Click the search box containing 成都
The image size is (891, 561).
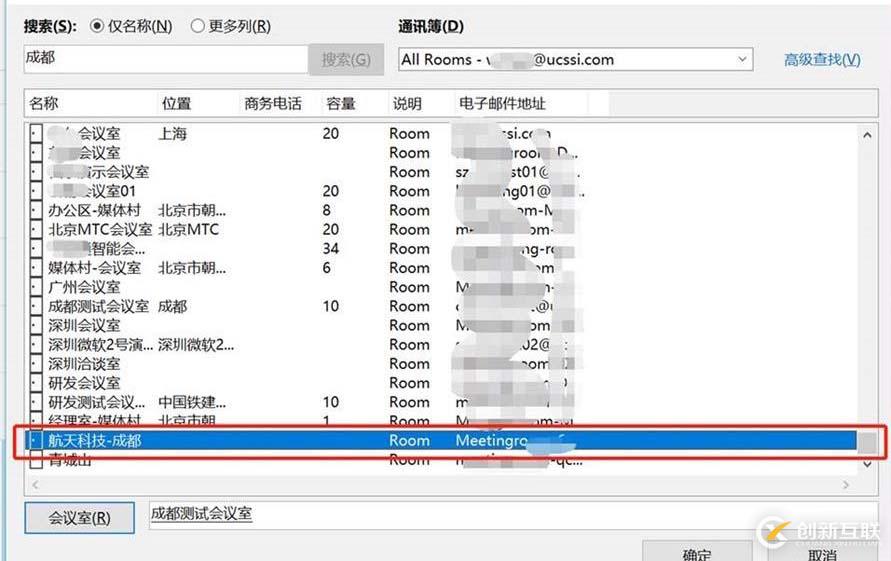(165, 59)
